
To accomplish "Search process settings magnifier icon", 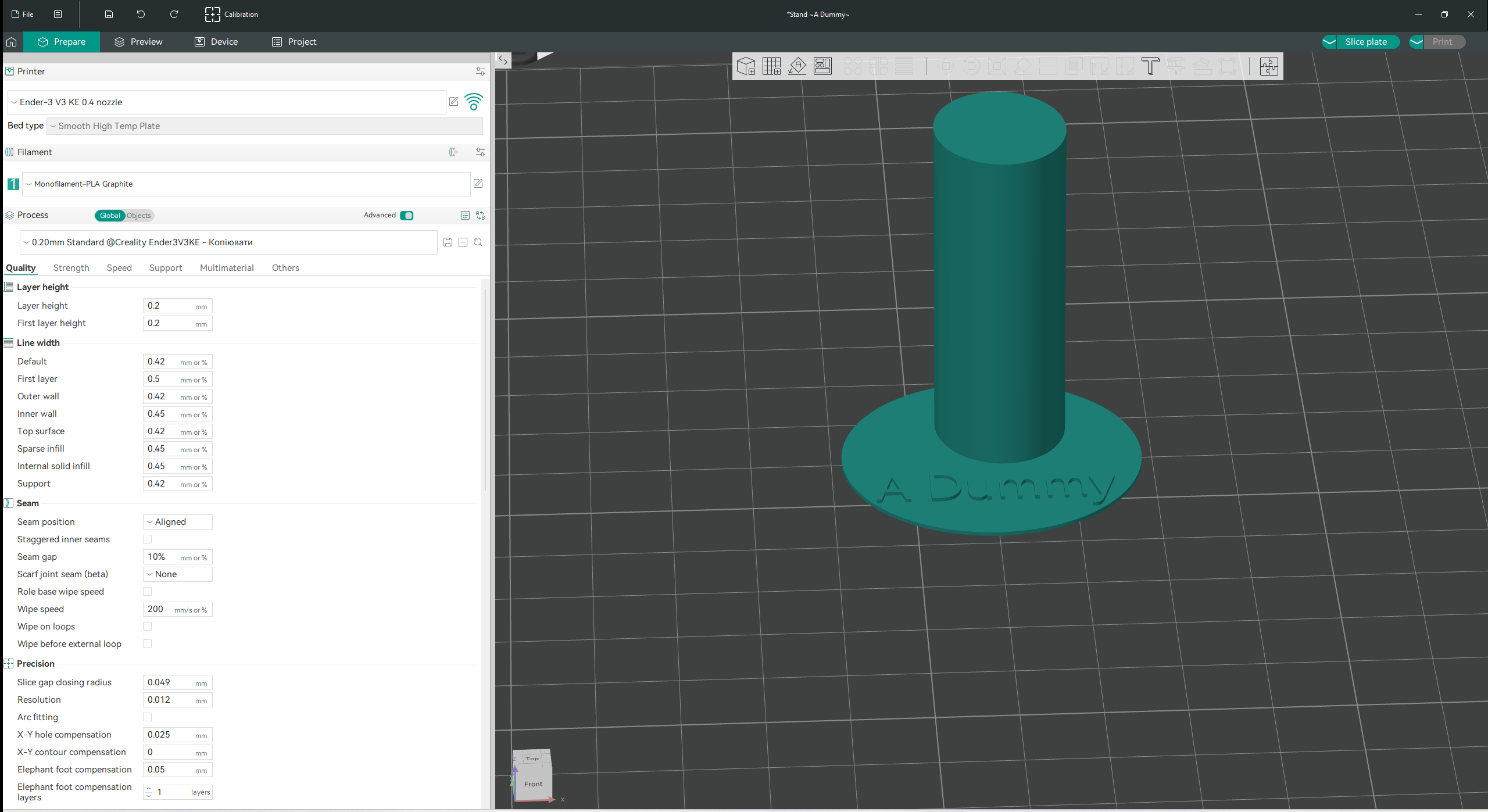I will (478, 242).
